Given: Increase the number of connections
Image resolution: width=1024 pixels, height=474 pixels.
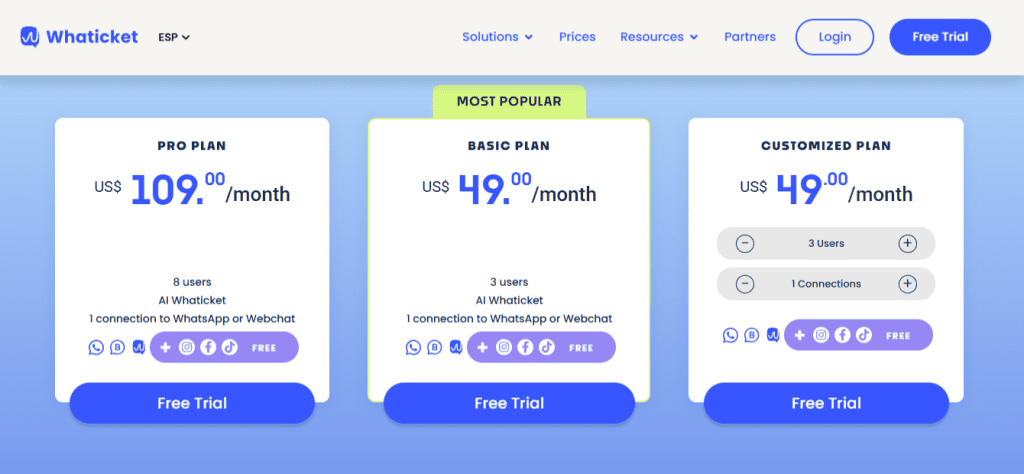Looking at the screenshot, I should (907, 284).
